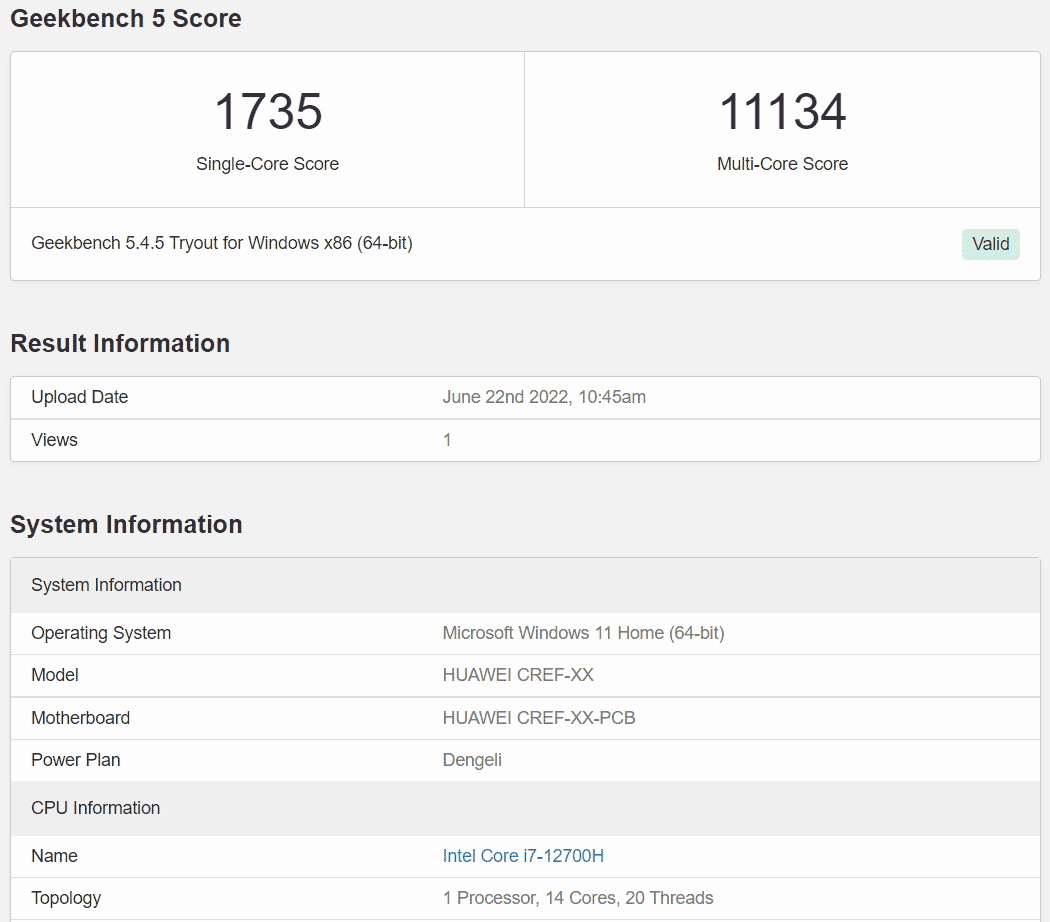Click the Valid result badge
The width and height of the screenshot is (1050, 922).
pos(990,243)
